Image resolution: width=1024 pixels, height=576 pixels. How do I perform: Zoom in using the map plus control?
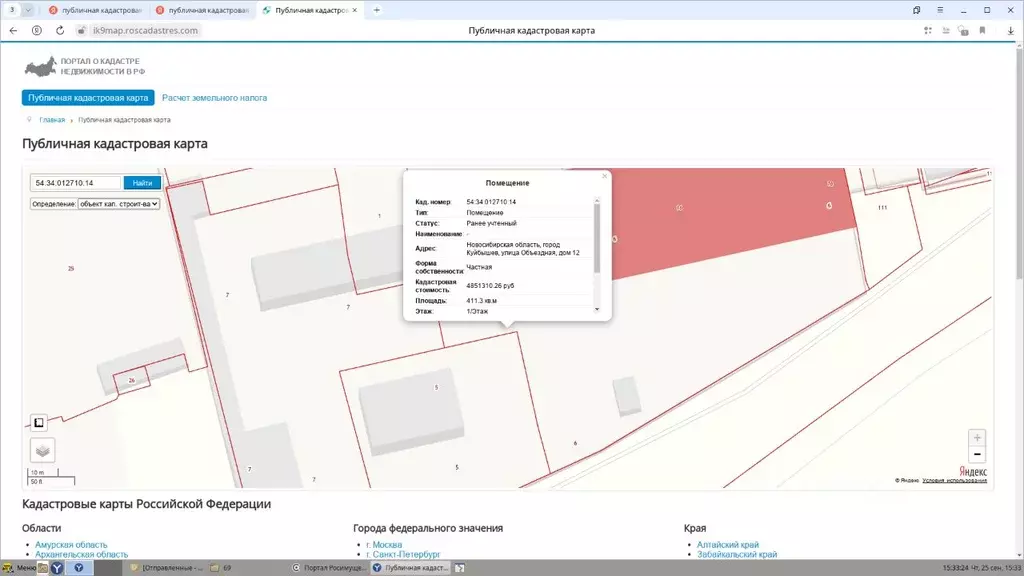tap(977, 437)
